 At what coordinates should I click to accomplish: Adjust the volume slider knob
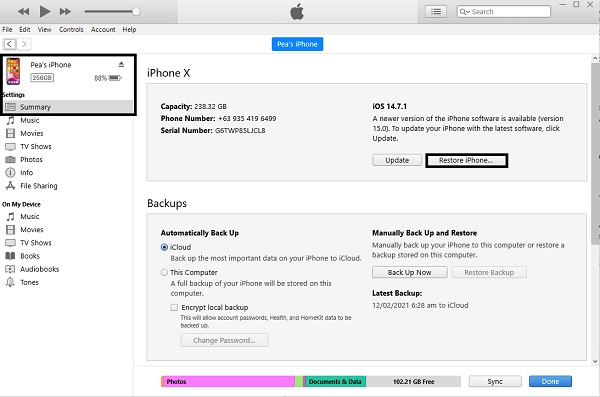pos(136,11)
